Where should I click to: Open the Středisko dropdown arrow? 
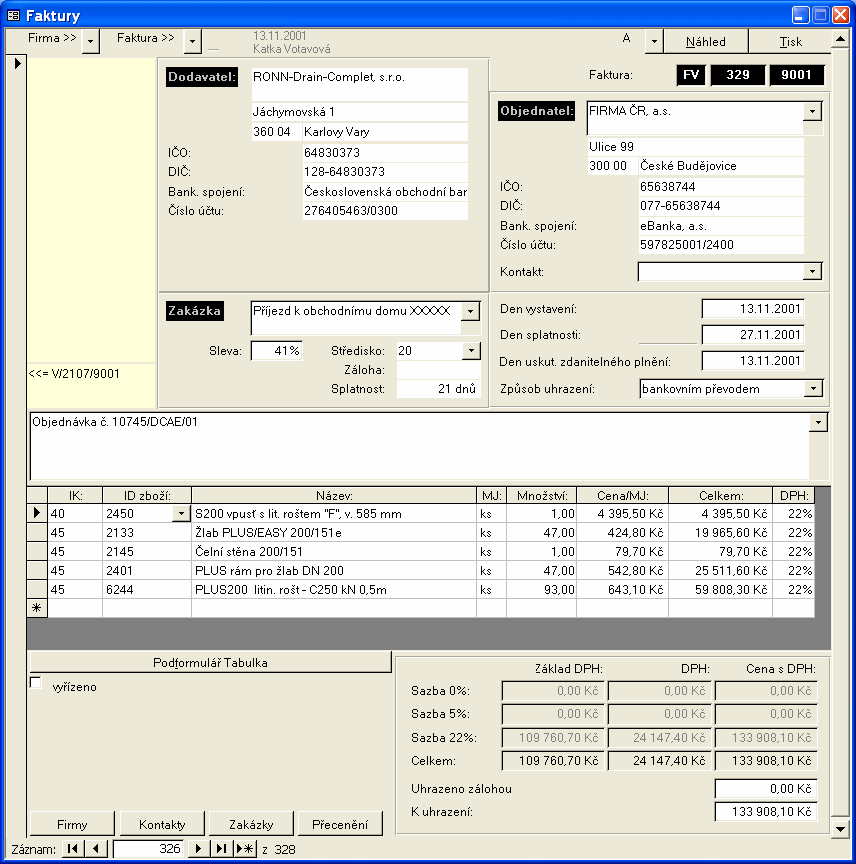click(x=471, y=351)
